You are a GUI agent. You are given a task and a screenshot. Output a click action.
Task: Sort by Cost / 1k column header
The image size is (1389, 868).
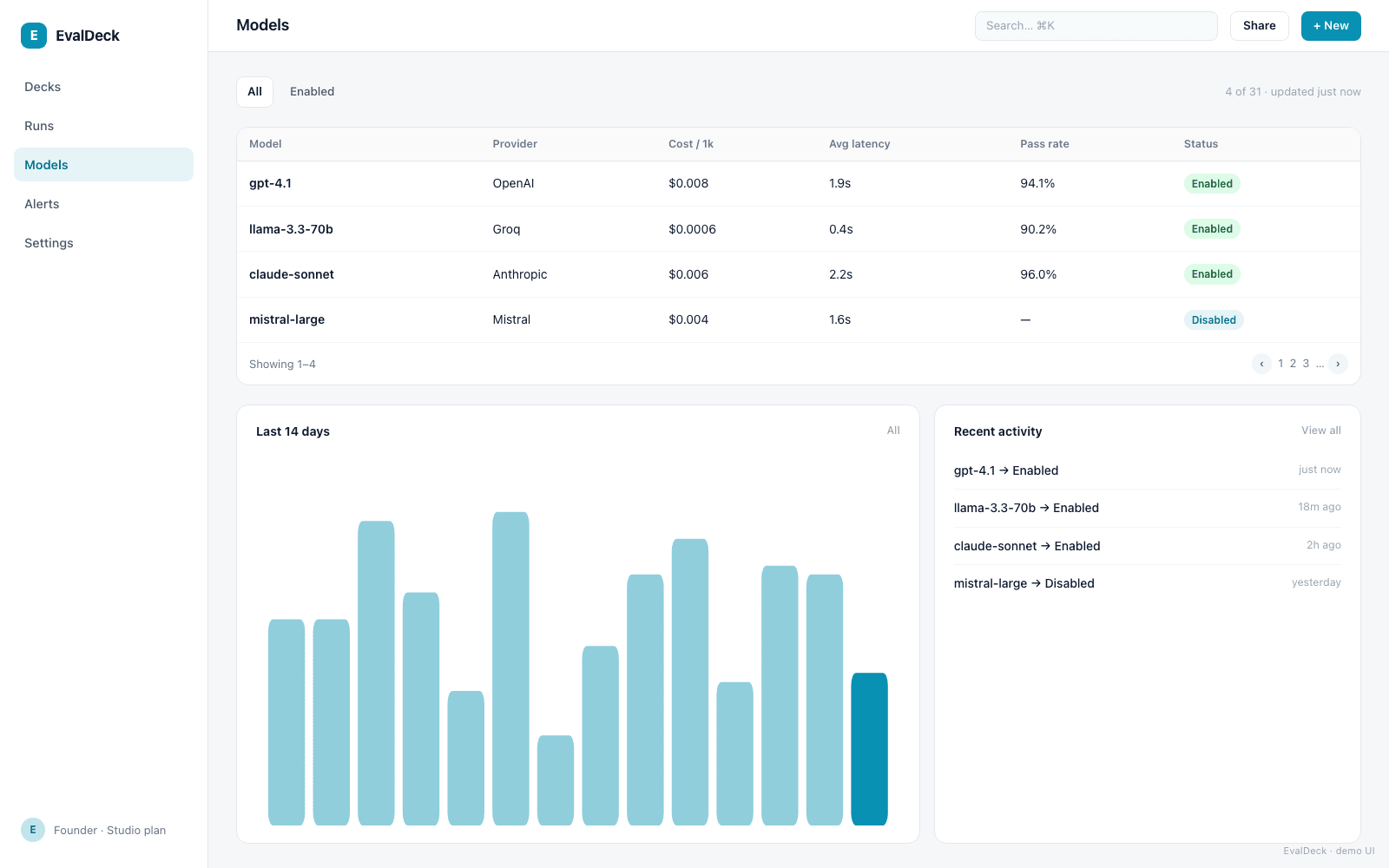691,144
